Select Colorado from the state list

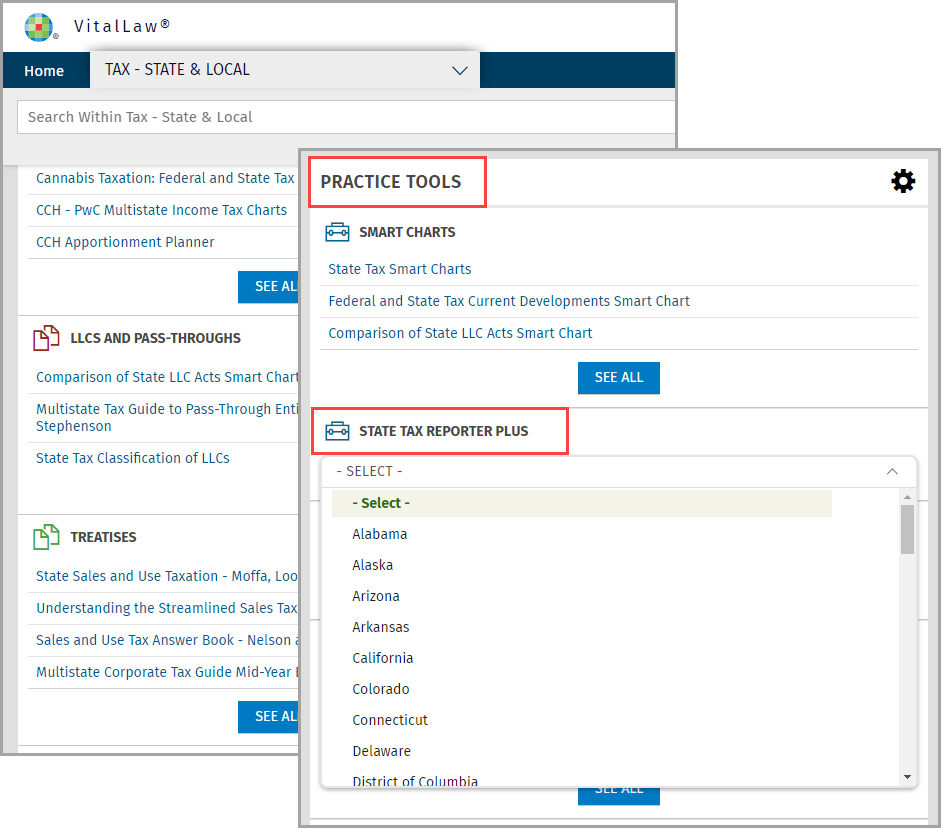[380, 689]
